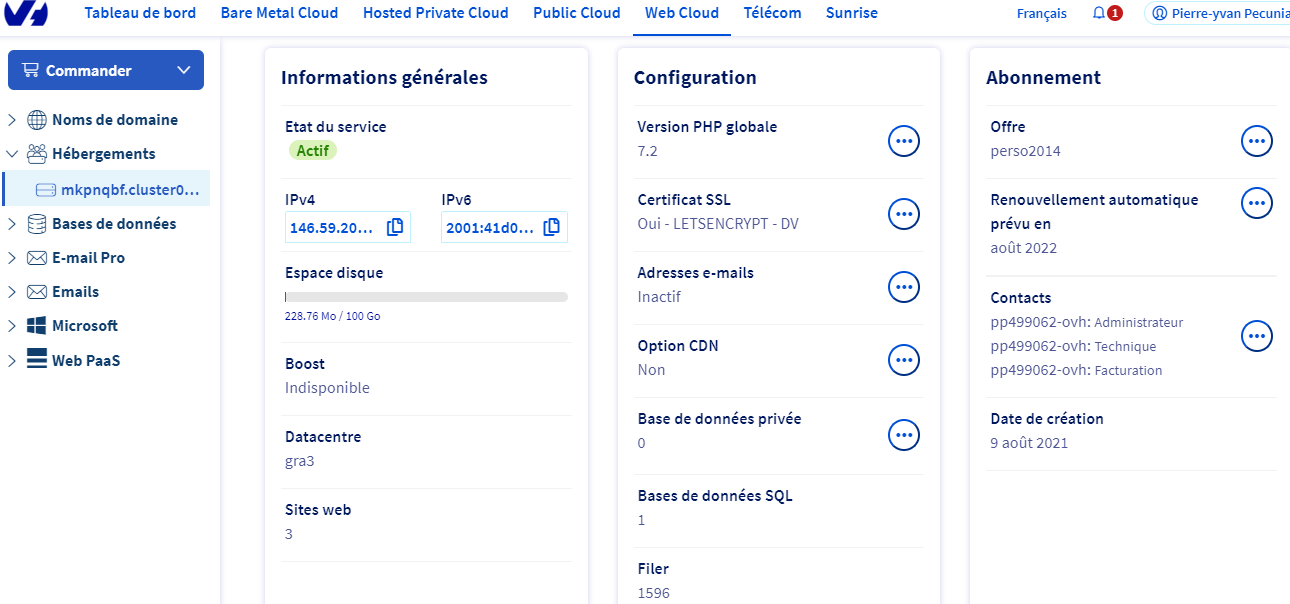Screen dimensions: 1290x604
Task: Collapse the Hébergements tree section
Action: 12,154
